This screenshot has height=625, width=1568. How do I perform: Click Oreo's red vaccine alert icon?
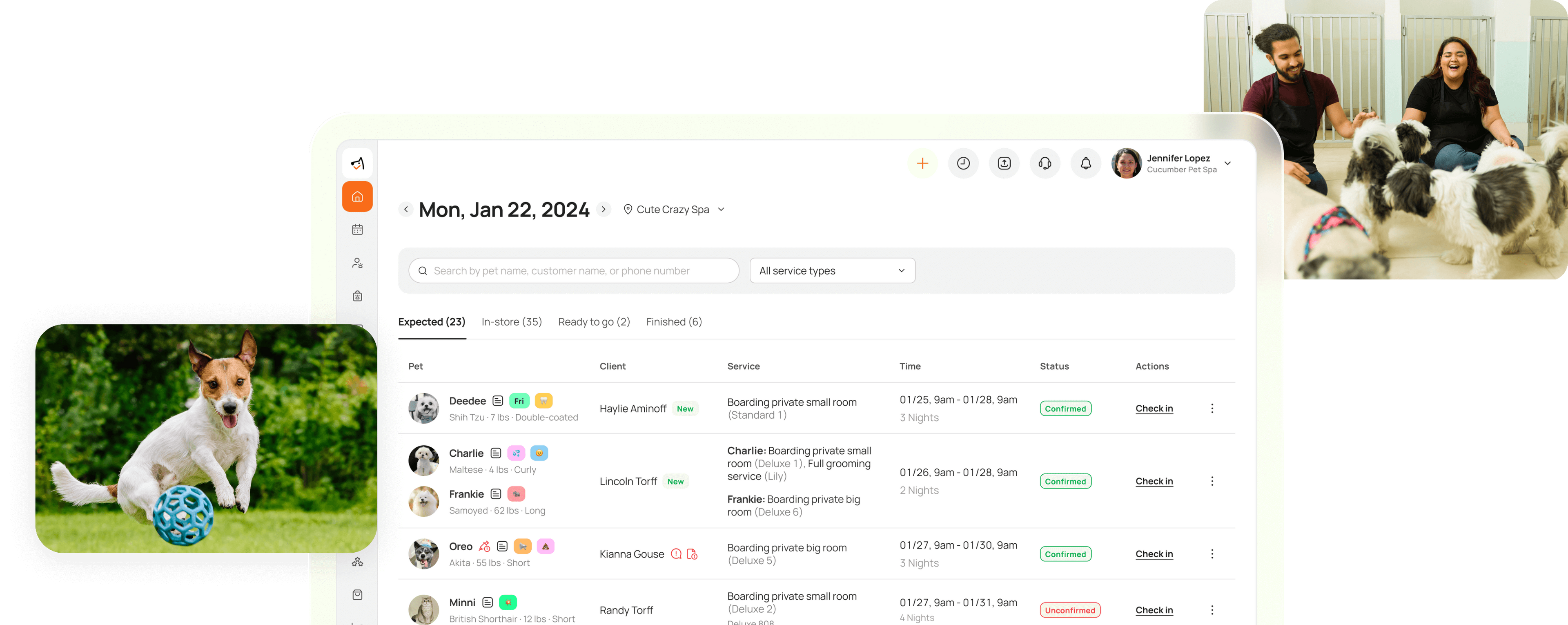point(485,547)
